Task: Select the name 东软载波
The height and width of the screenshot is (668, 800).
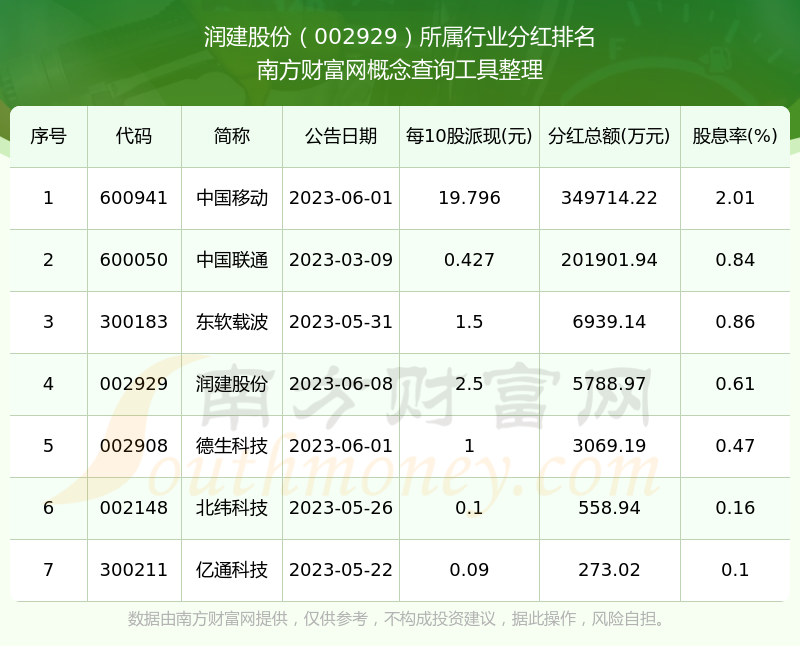Action: pyautogui.click(x=232, y=322)
